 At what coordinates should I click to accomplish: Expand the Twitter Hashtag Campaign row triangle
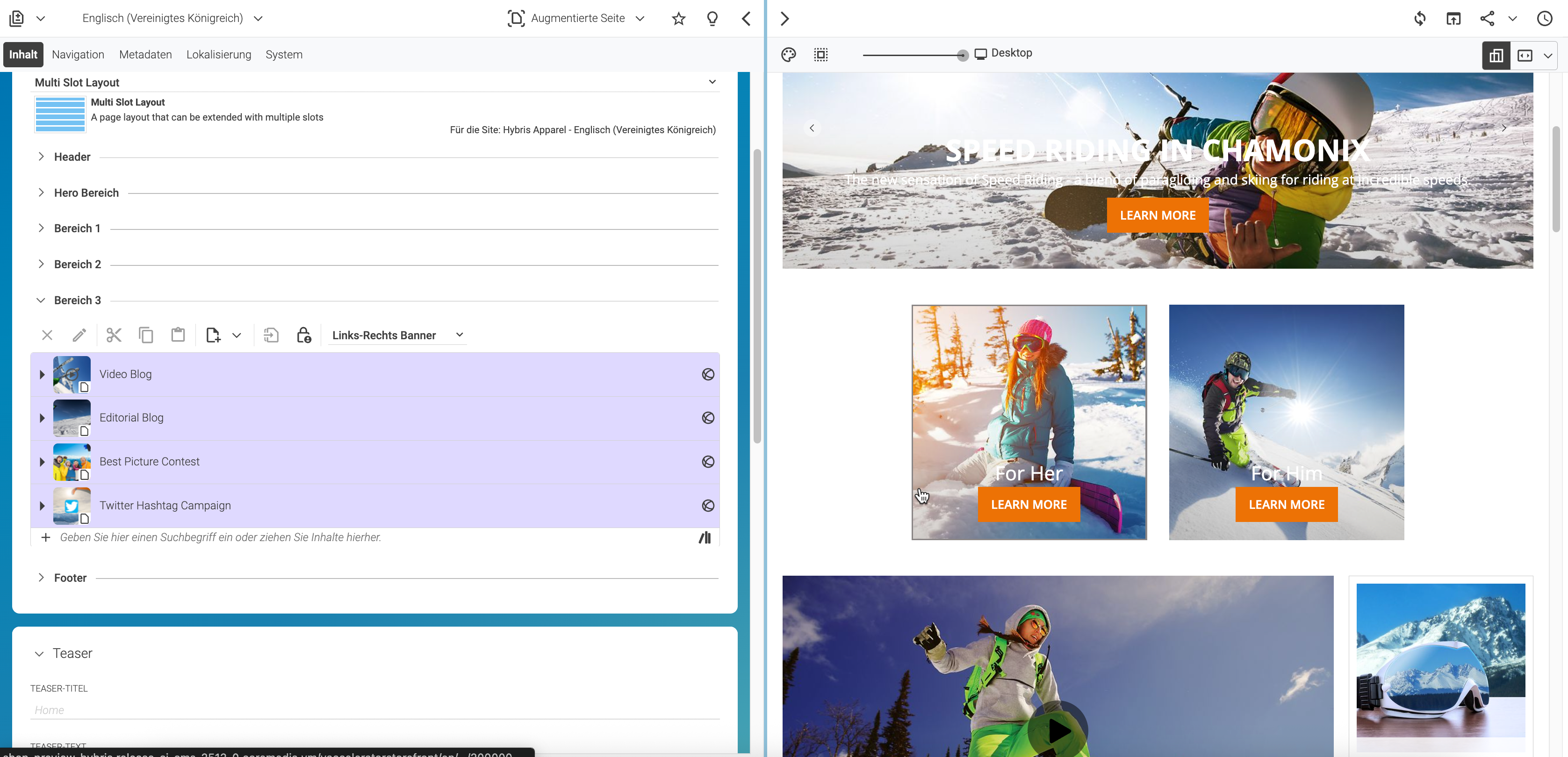point(42,506)
